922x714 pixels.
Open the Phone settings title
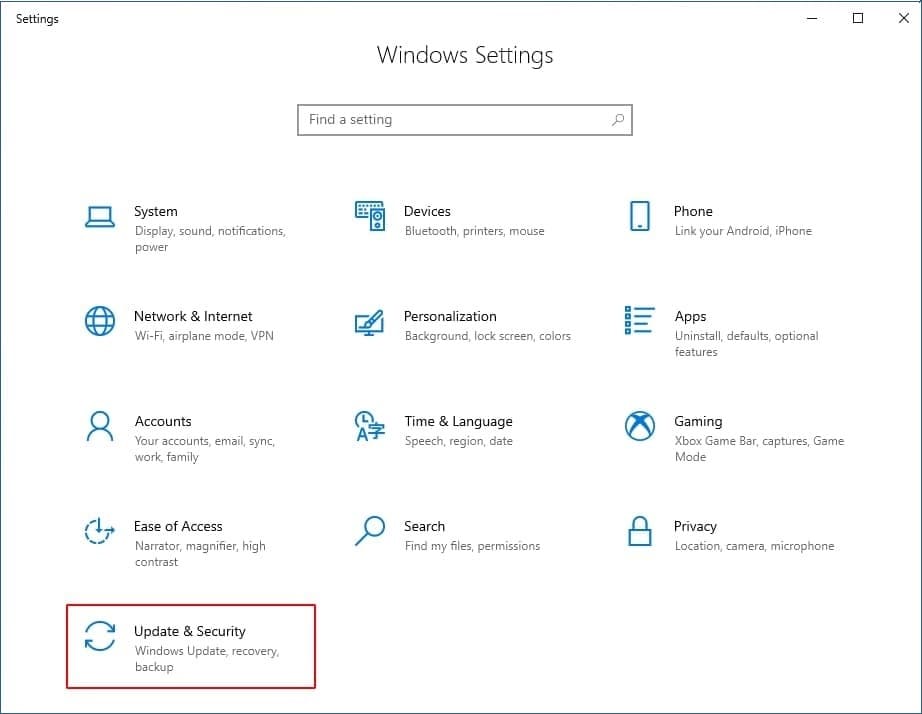coord(693,211)
